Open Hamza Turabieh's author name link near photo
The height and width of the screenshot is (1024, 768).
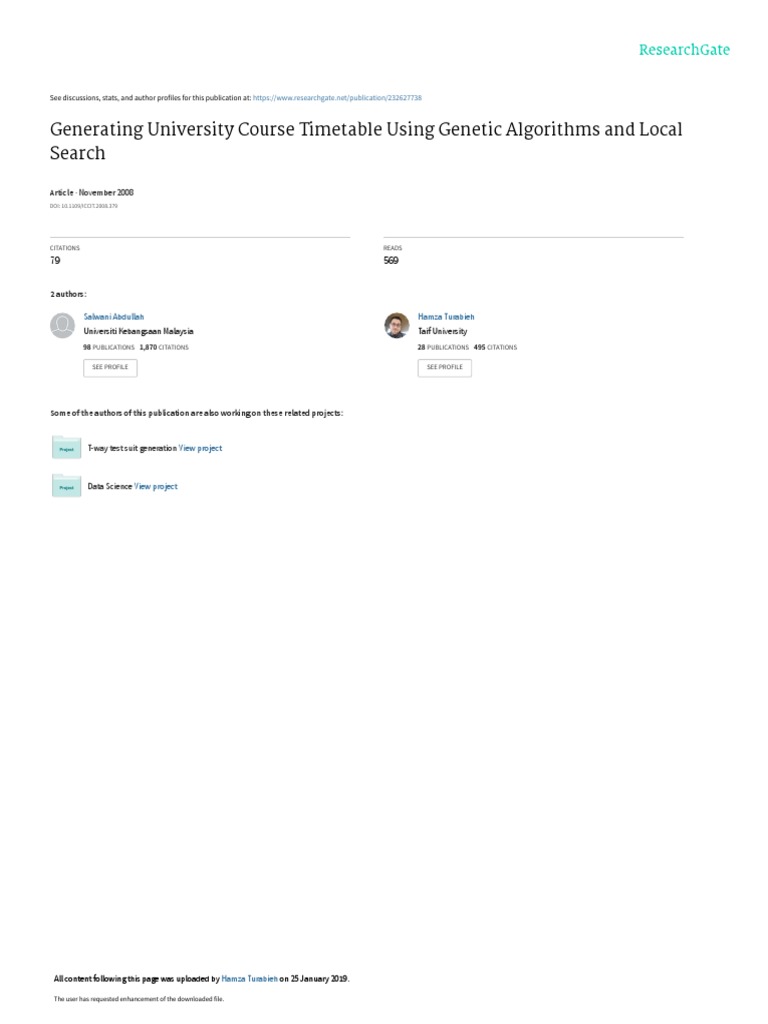446,316
